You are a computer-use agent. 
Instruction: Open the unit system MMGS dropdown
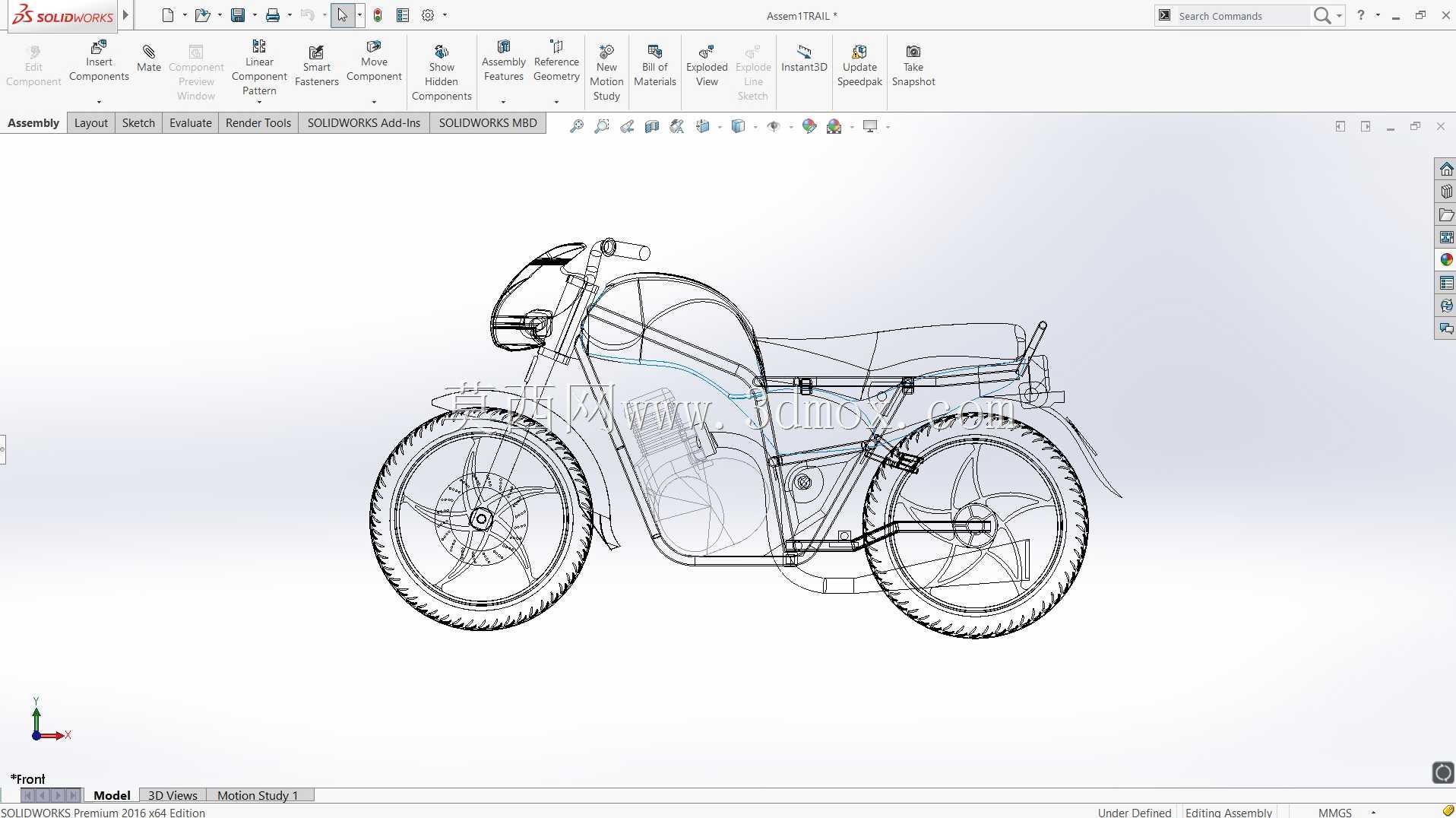[1373, 812]
